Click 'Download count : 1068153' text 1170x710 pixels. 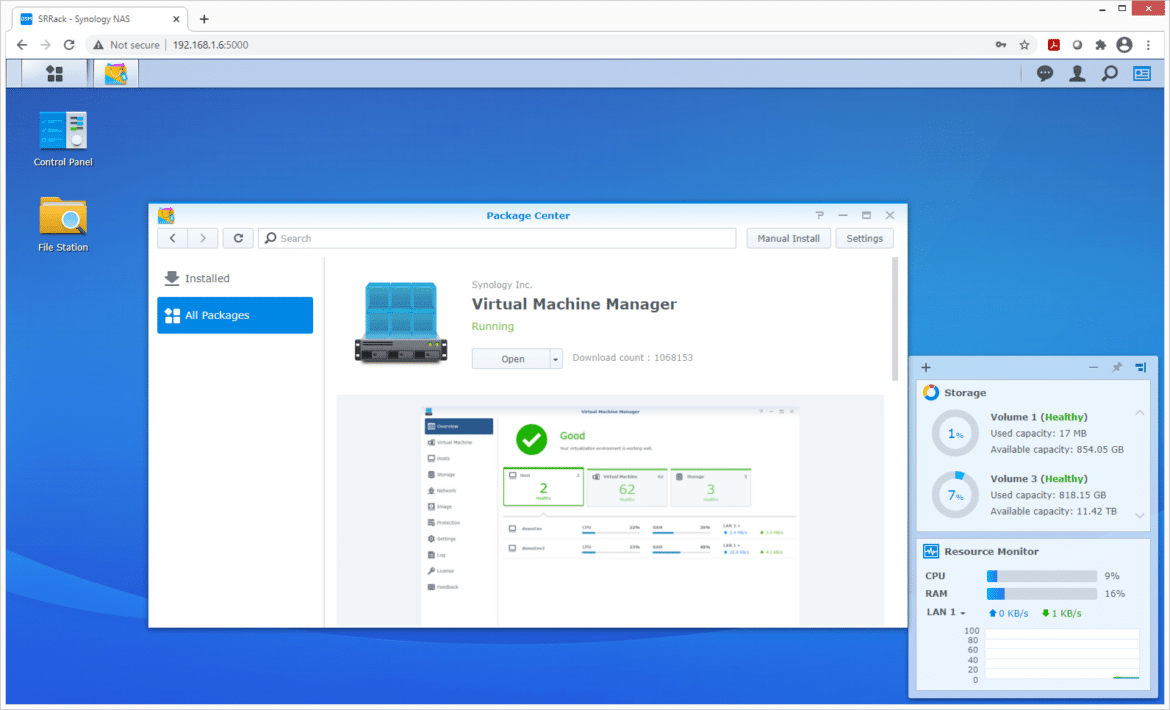(632, 358)
